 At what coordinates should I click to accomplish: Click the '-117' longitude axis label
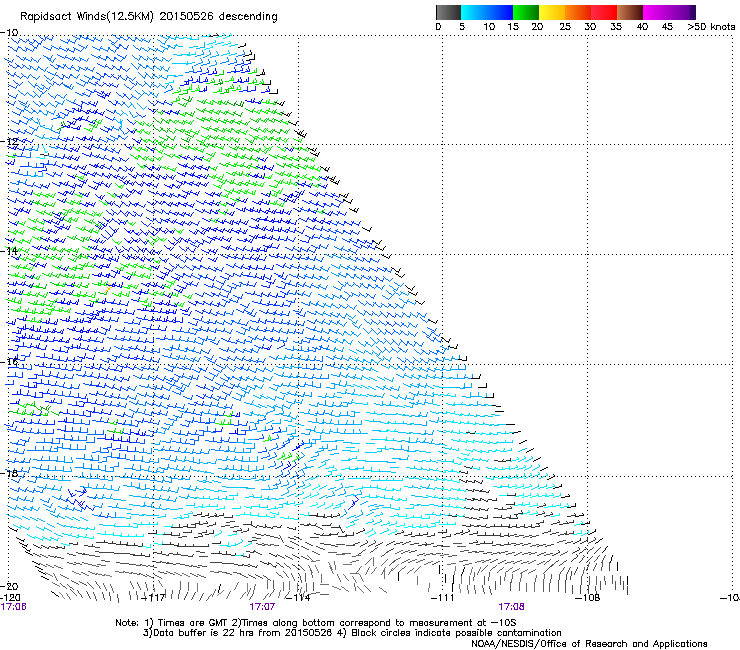click(153, 598)
